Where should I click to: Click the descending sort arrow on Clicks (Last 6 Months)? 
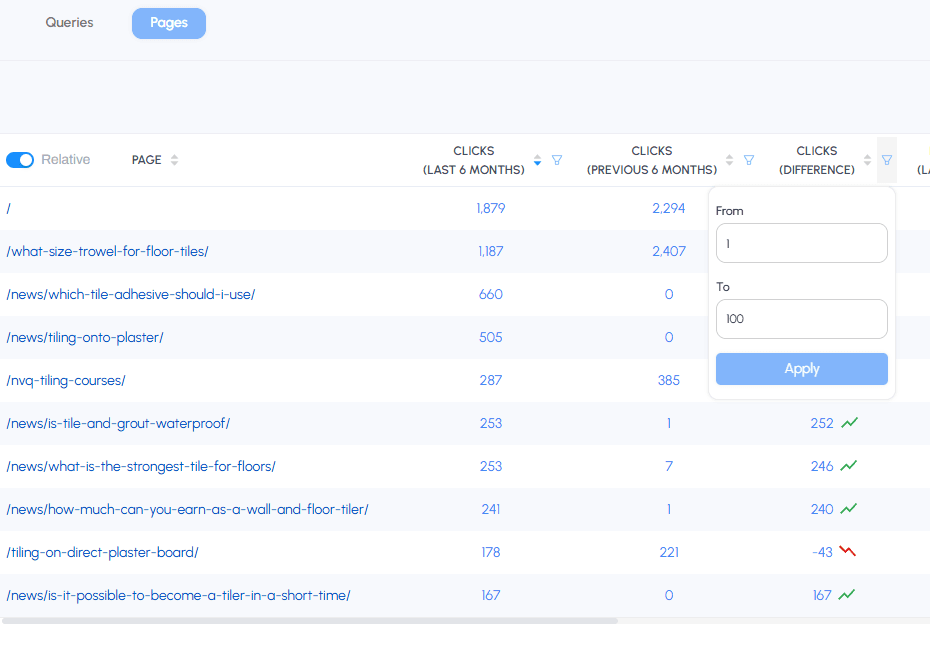[537, 163]
